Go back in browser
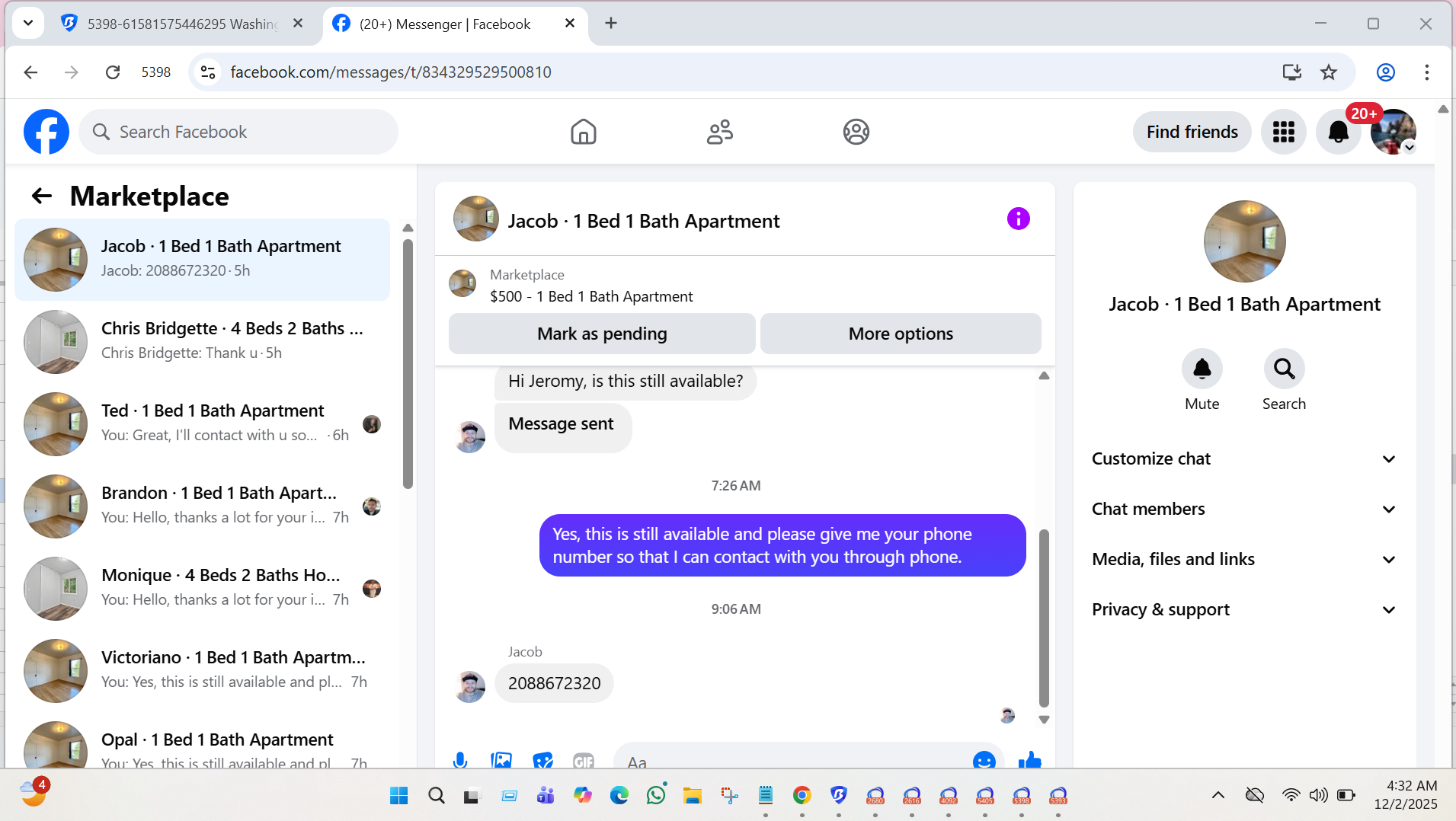1456x821 pixels. 30,72
